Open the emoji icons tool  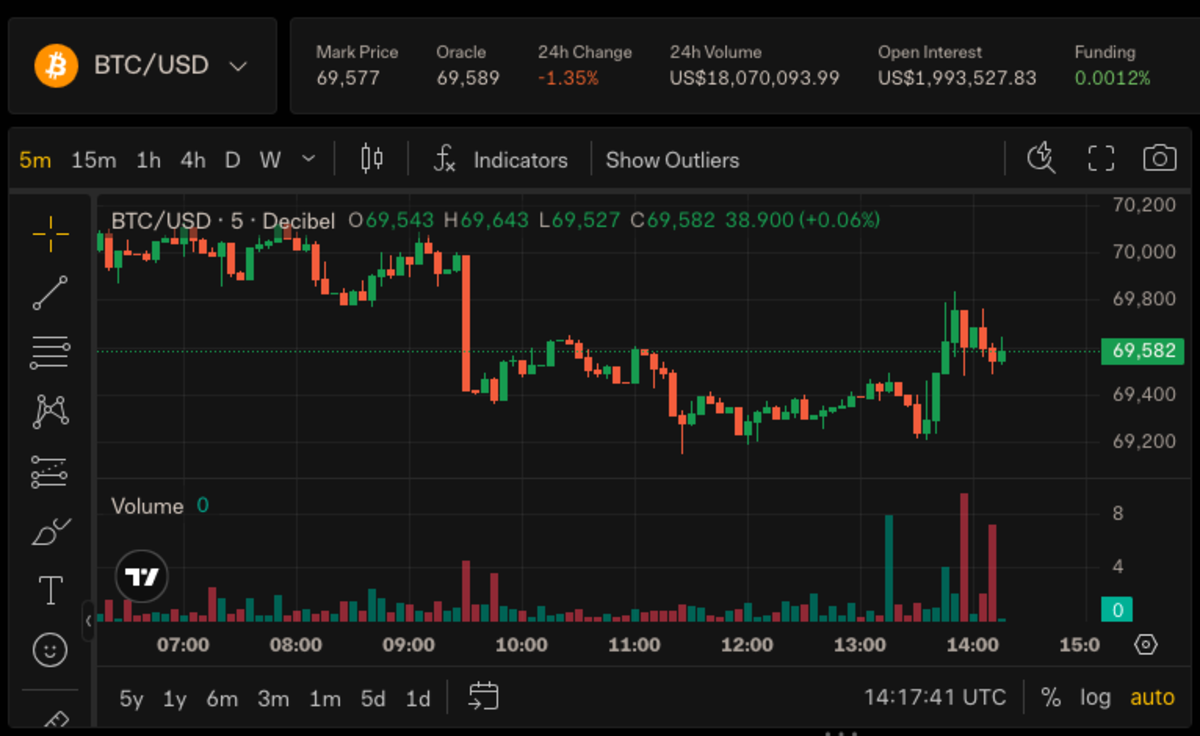pyautogui.click(x=50, y=650)
